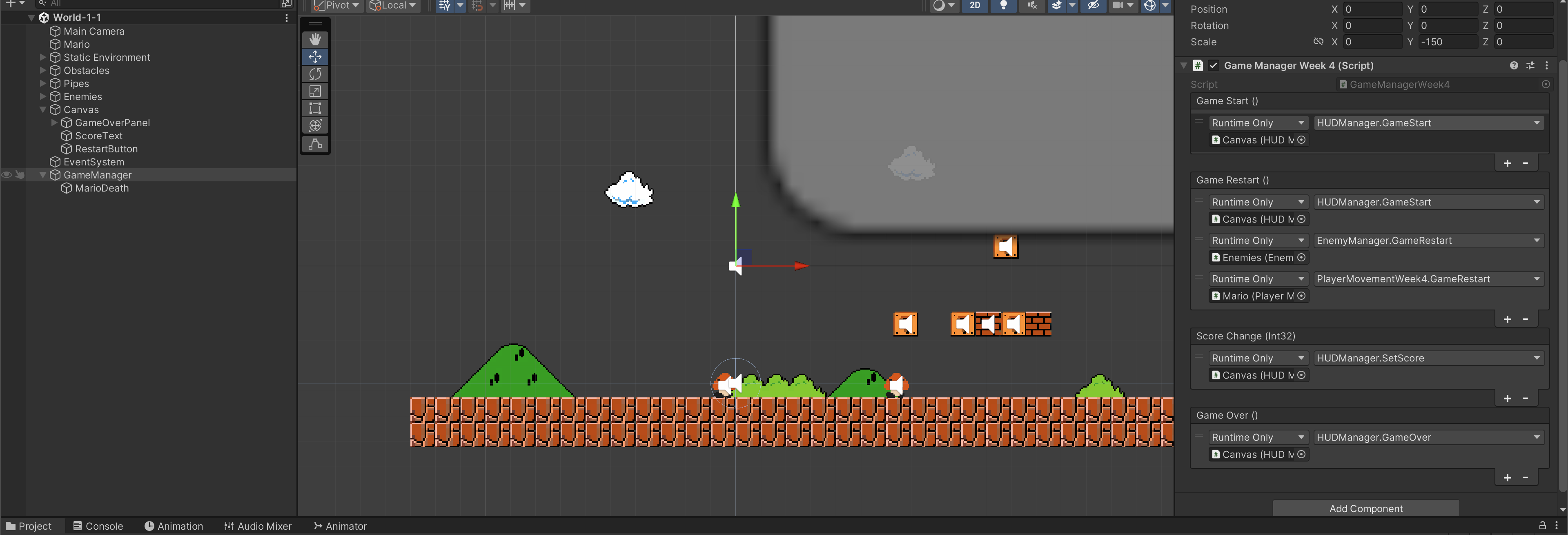The width and height of the screenshot is (1568, 535).
Task: Open Hierarchy scene World-1-1 options menu
Action: pyautogui.click(x=287, y=18)
